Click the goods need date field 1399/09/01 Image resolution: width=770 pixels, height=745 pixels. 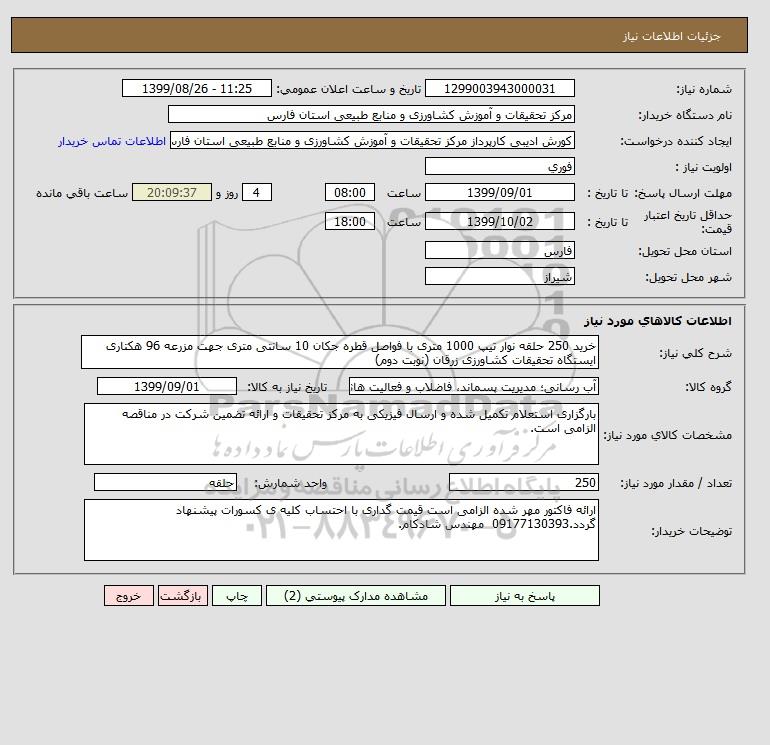167,386
